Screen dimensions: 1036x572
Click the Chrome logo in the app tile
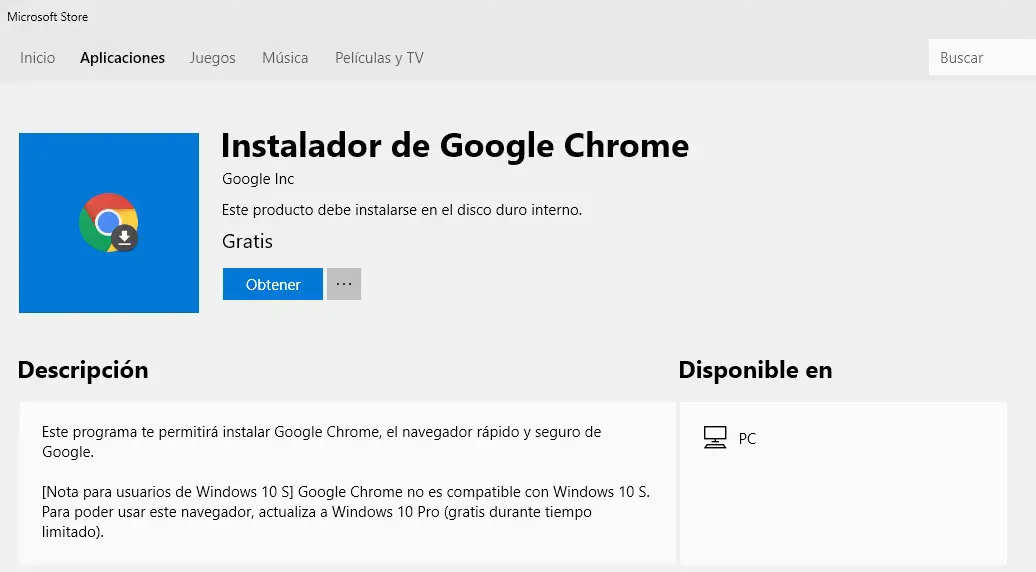pos(105,221)
